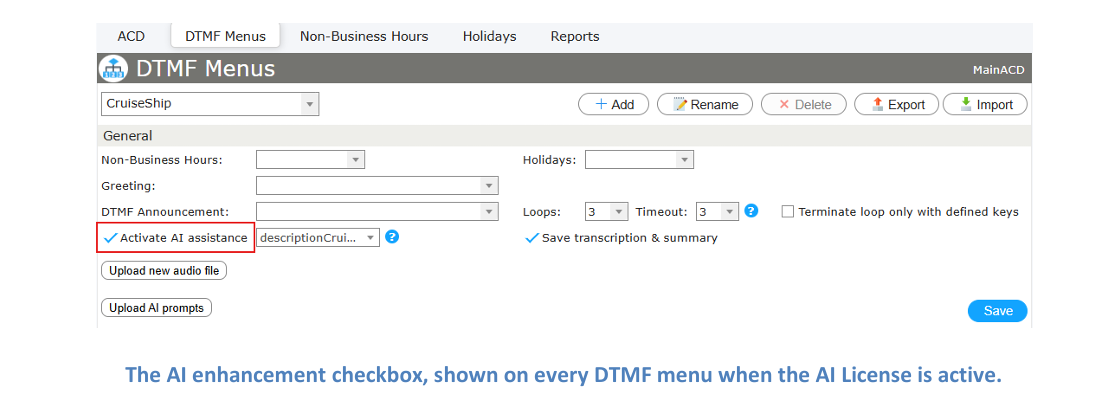This screenshot has height=409, width=1120.
Task: Open the Non-Business Hours dropdown
Action: click(x=311, y=160)
